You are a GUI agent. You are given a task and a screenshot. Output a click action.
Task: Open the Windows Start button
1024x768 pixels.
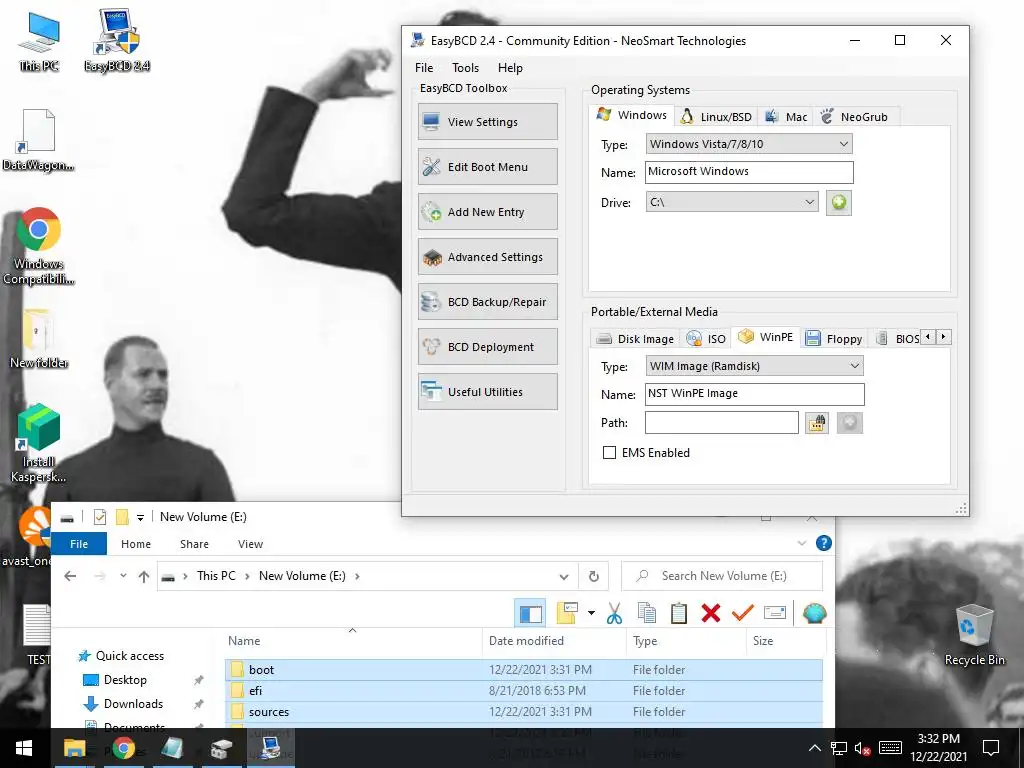[24, 748]
